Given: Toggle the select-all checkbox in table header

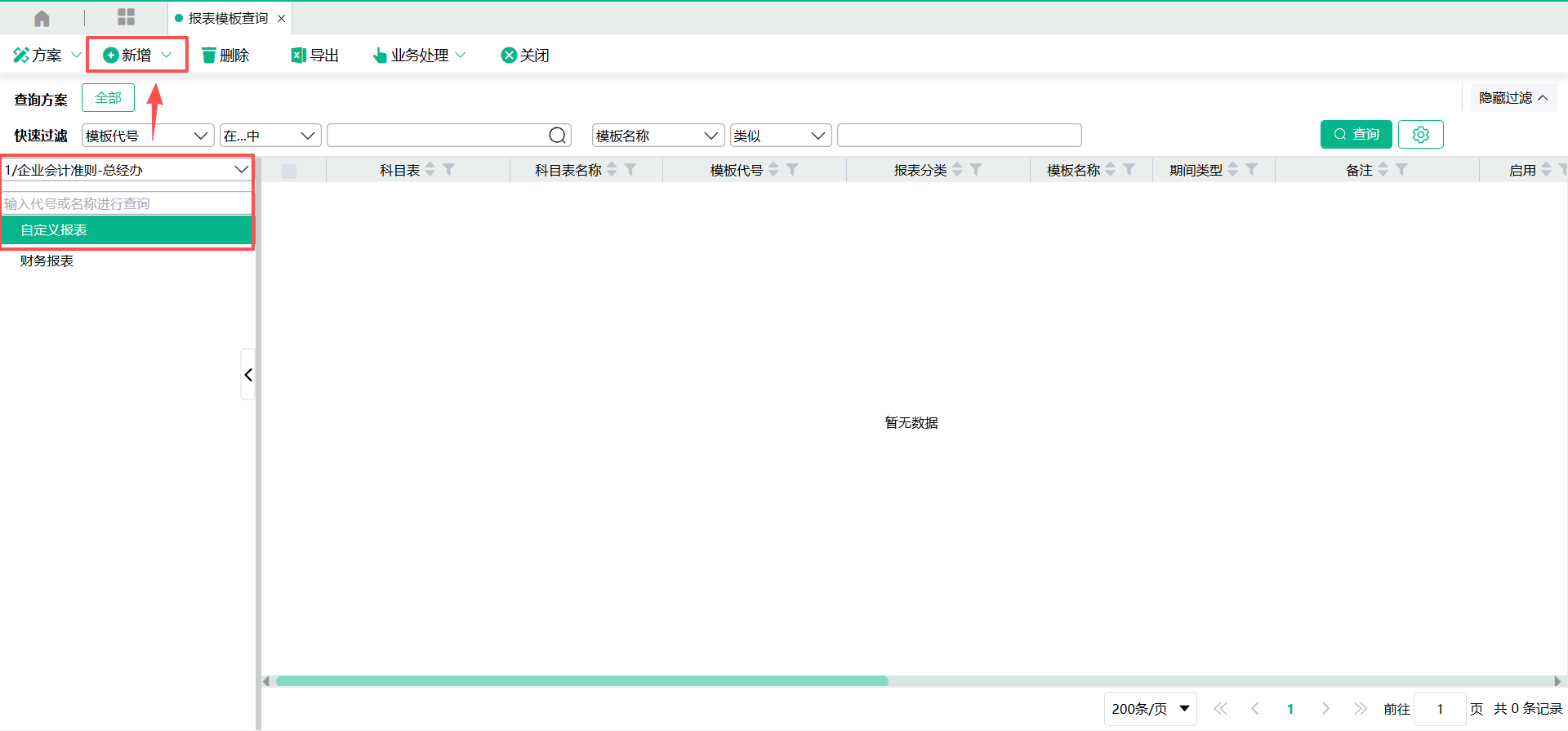Looking at the screenshot, I should tap(289, 171).
